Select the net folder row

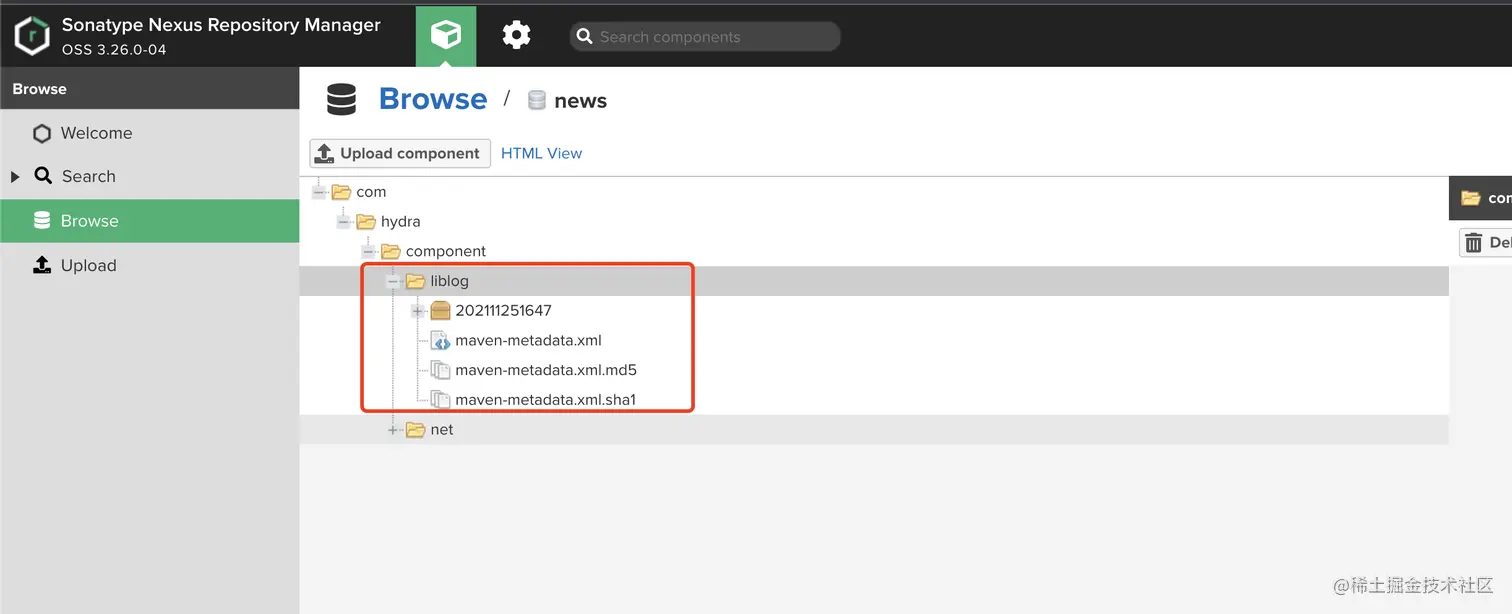(x=874, y=430)
